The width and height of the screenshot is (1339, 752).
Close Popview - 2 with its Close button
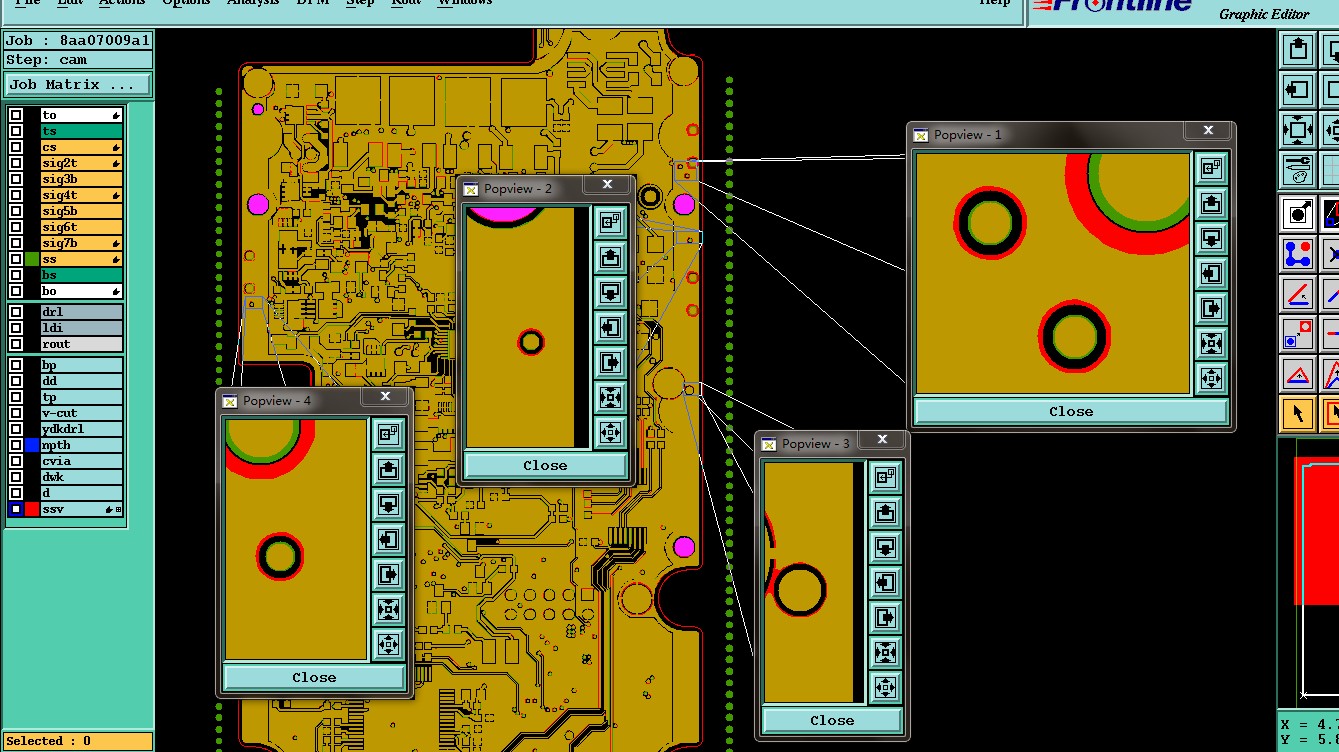point(545,465)
